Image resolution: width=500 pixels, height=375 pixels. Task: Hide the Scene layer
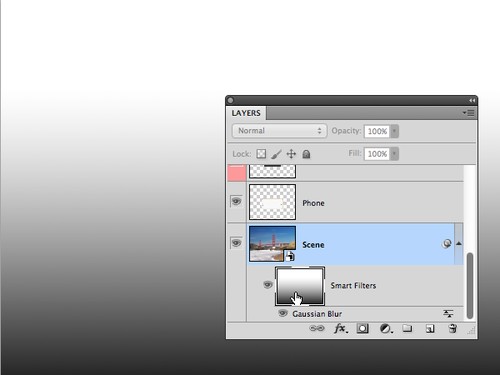click(x=236, y=243)
